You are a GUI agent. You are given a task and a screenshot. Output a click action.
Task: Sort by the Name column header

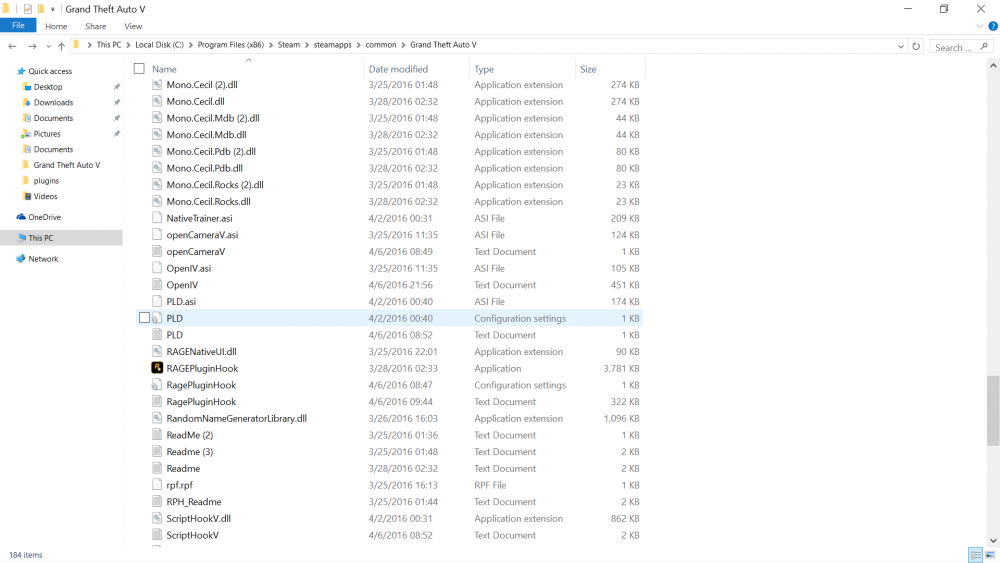coord(256,69)
